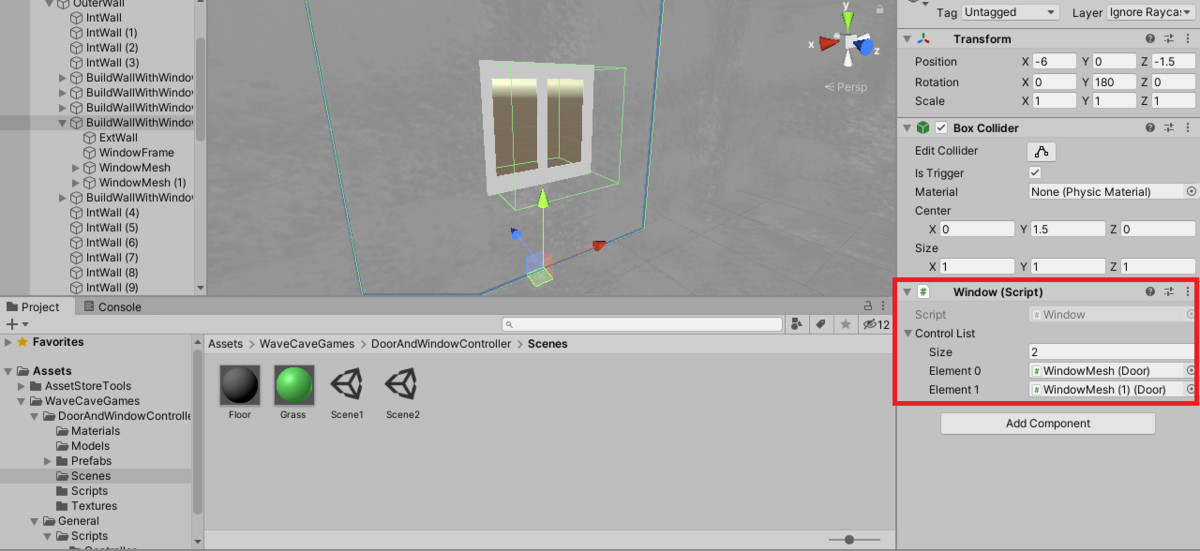This screenshot has height=551, width=1200.
Task: Open Transform component help reference
Action: (1151, 39)
